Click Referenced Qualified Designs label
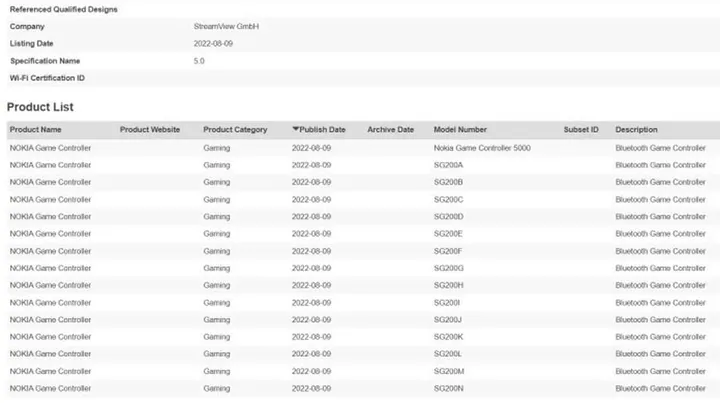The width and height of the screenshot is (720, 403). [x=63, y=9]
